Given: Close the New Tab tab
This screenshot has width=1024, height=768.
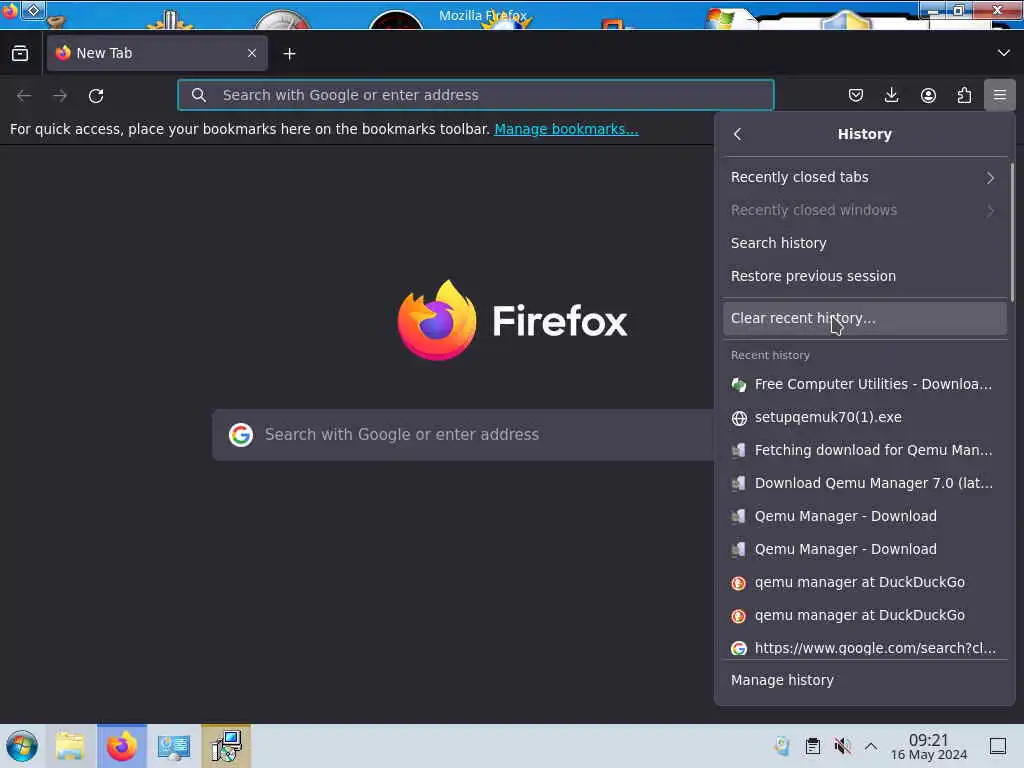Looking at the screenshot, I should pos(252,53).
